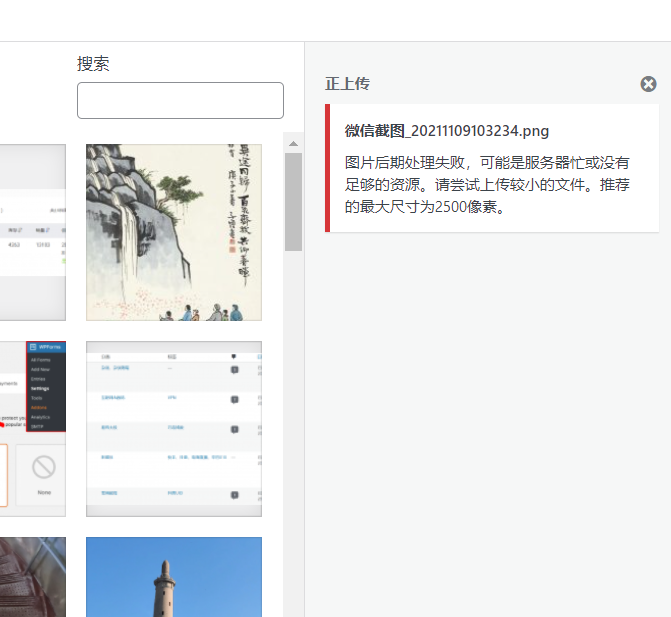Click the 搜索 search input box
671x617 pixels.
click(180, 100)
